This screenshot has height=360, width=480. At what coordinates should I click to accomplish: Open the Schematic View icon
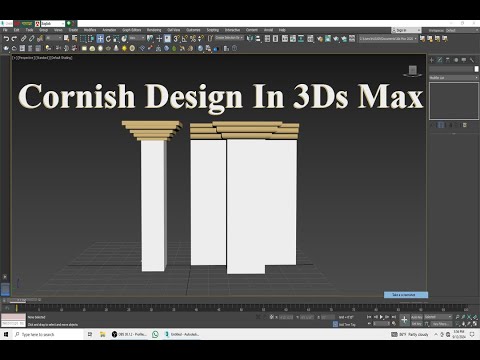pyautogui.click(x=301, y=39)
